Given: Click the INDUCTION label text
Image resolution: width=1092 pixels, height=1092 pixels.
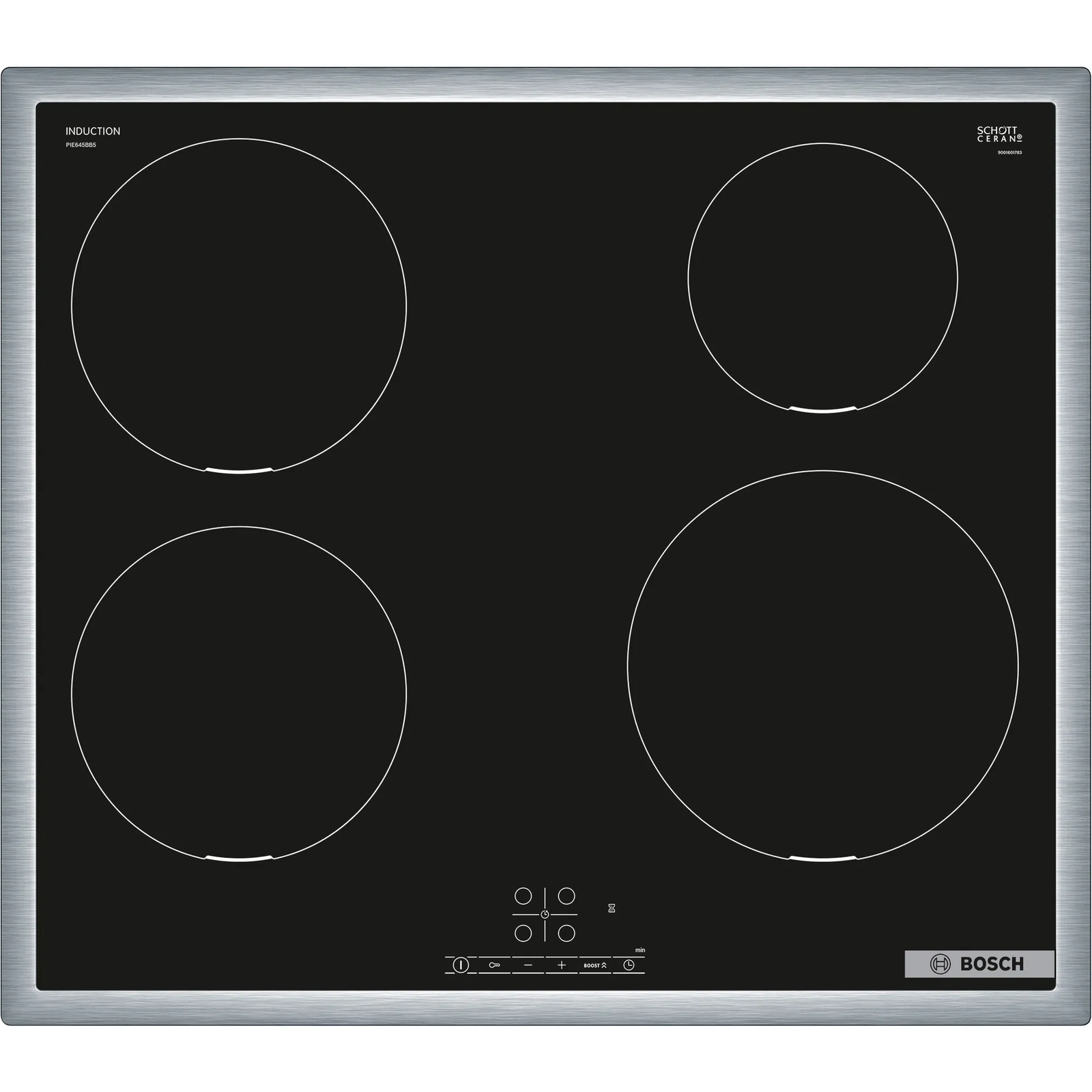Looking at the screenshot, I should coord(93,131).
